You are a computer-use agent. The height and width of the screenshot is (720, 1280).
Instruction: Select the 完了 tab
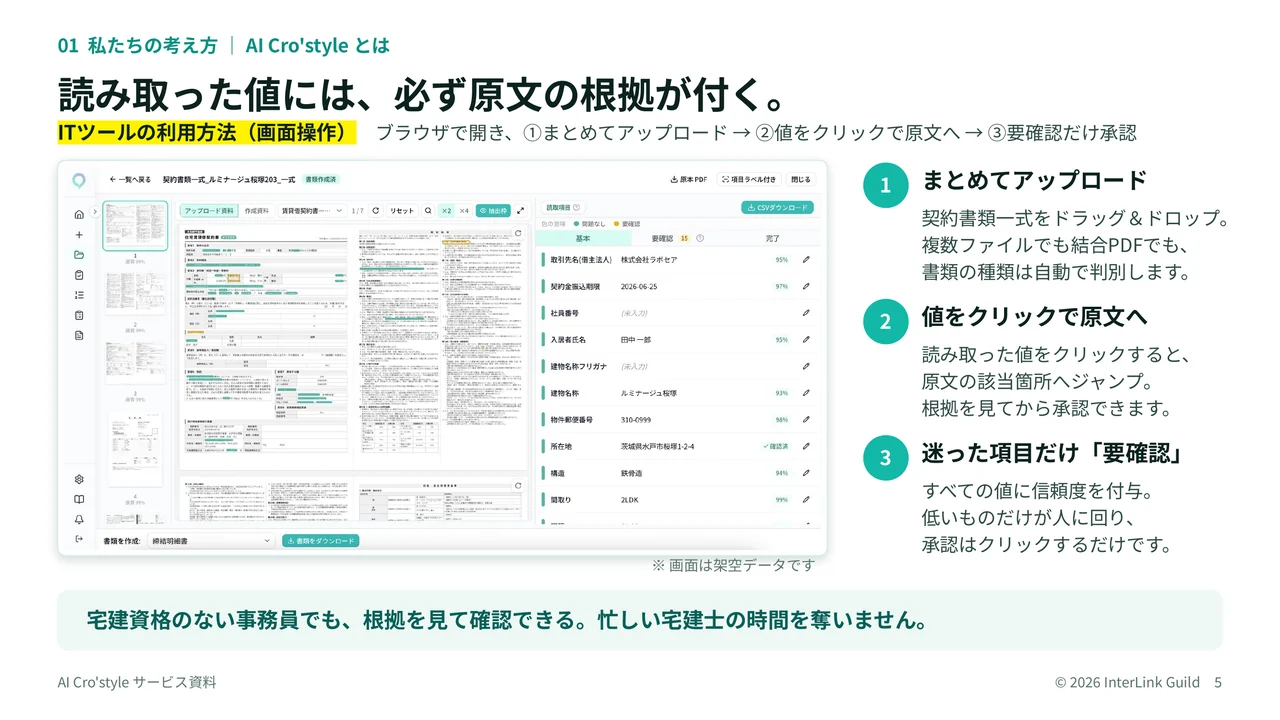tap(772, 239)
